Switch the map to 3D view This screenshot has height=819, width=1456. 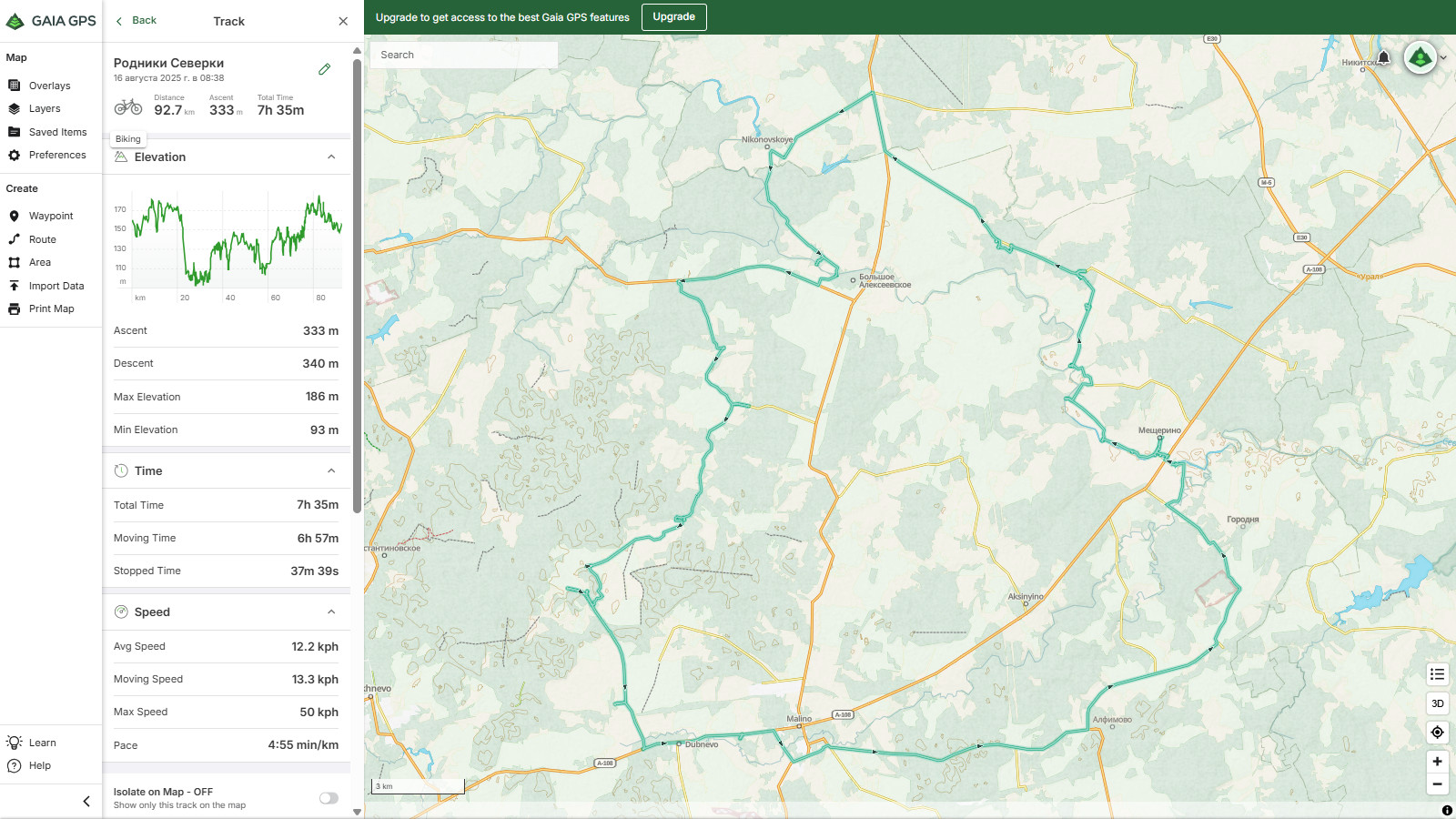[1438, 703]
